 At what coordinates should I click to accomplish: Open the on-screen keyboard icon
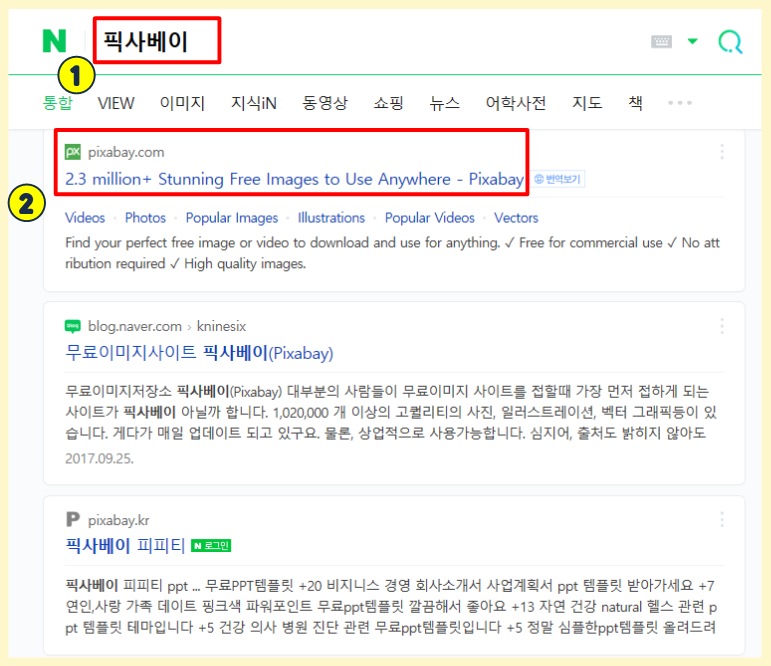661,41
